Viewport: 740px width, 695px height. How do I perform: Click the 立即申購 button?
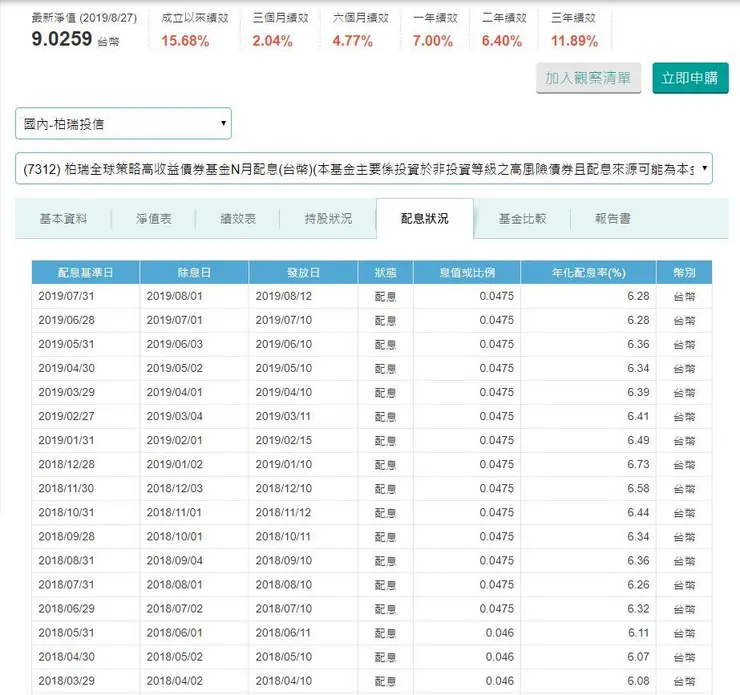click(x=690, y=78)
